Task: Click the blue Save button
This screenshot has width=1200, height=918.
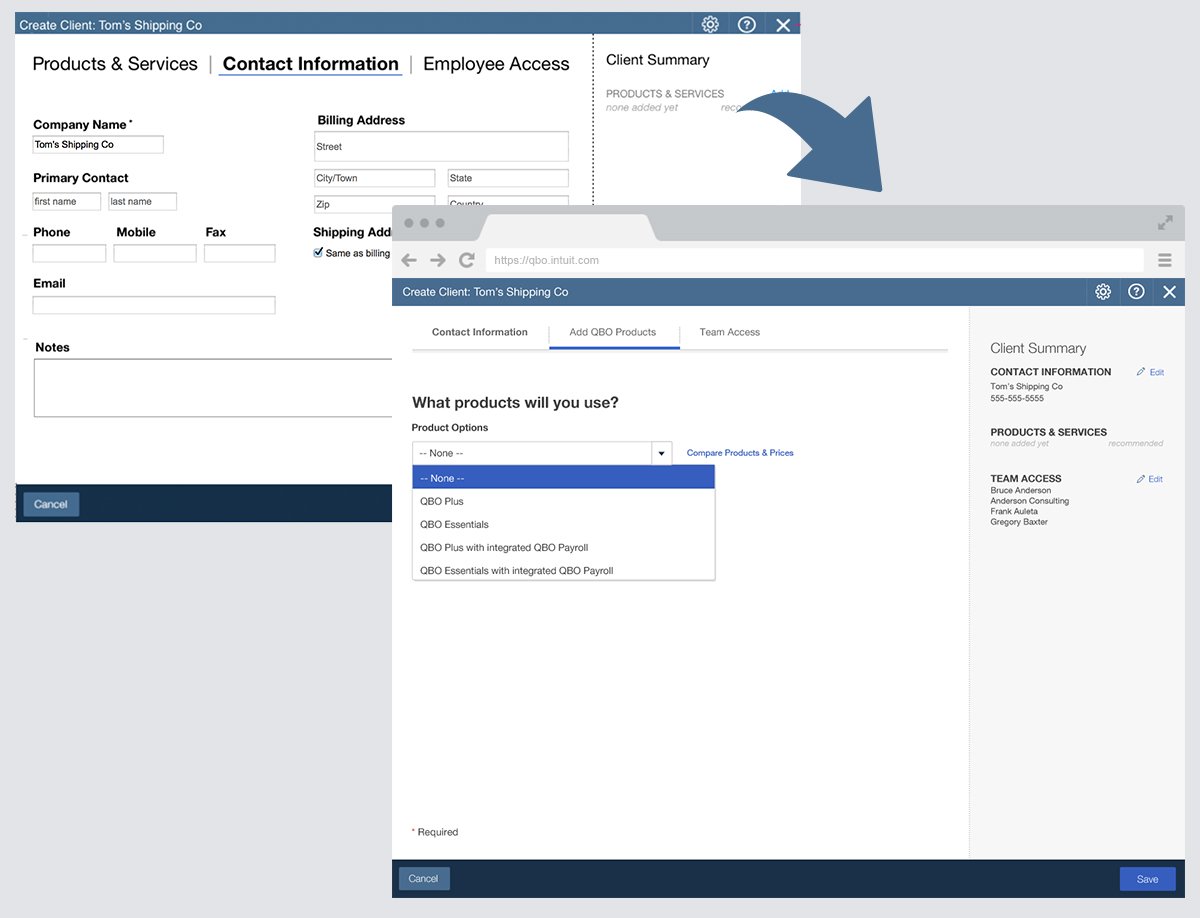Action: click(1147, 879)
